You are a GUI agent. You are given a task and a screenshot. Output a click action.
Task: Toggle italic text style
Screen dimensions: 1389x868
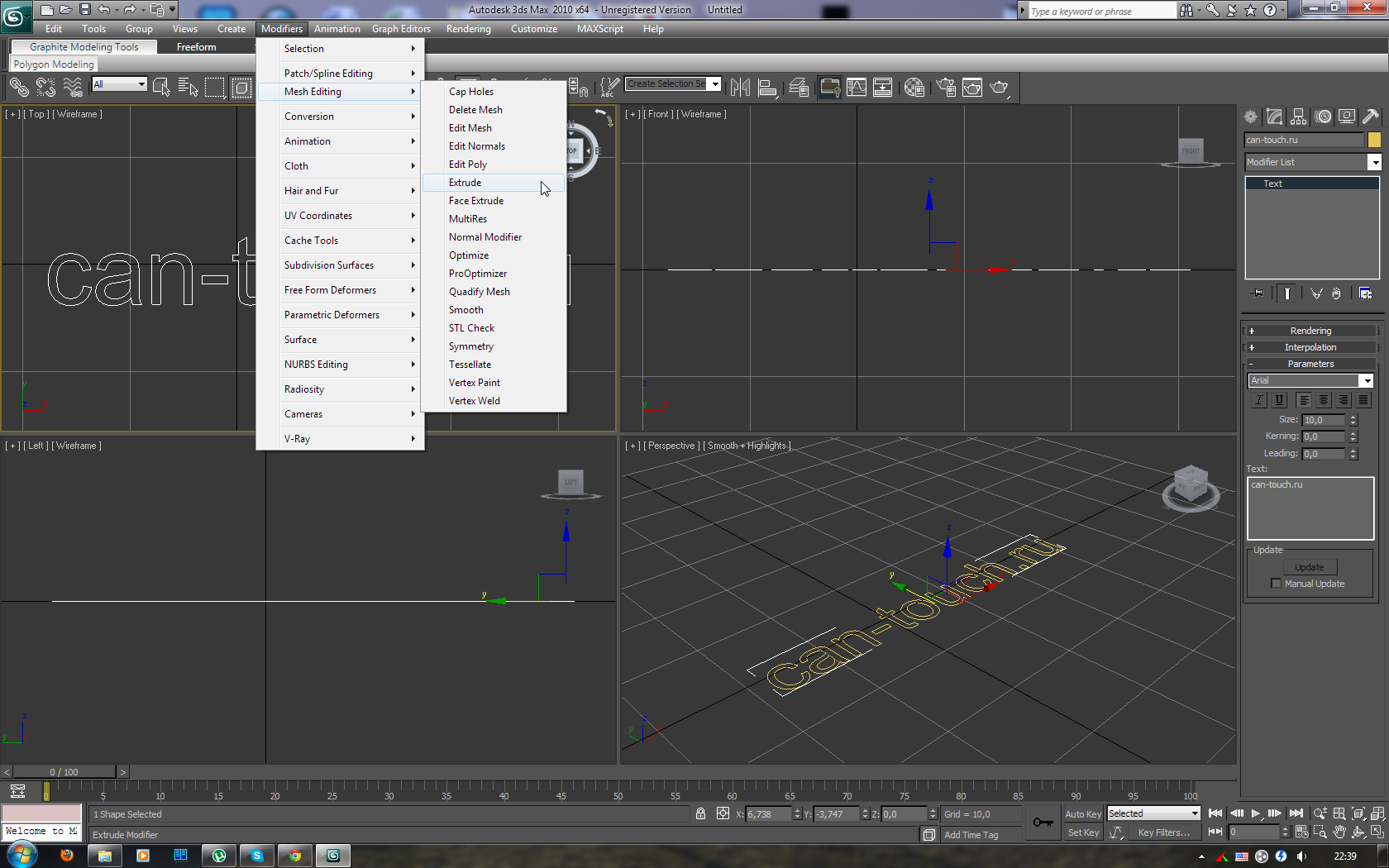[1259, 400]
